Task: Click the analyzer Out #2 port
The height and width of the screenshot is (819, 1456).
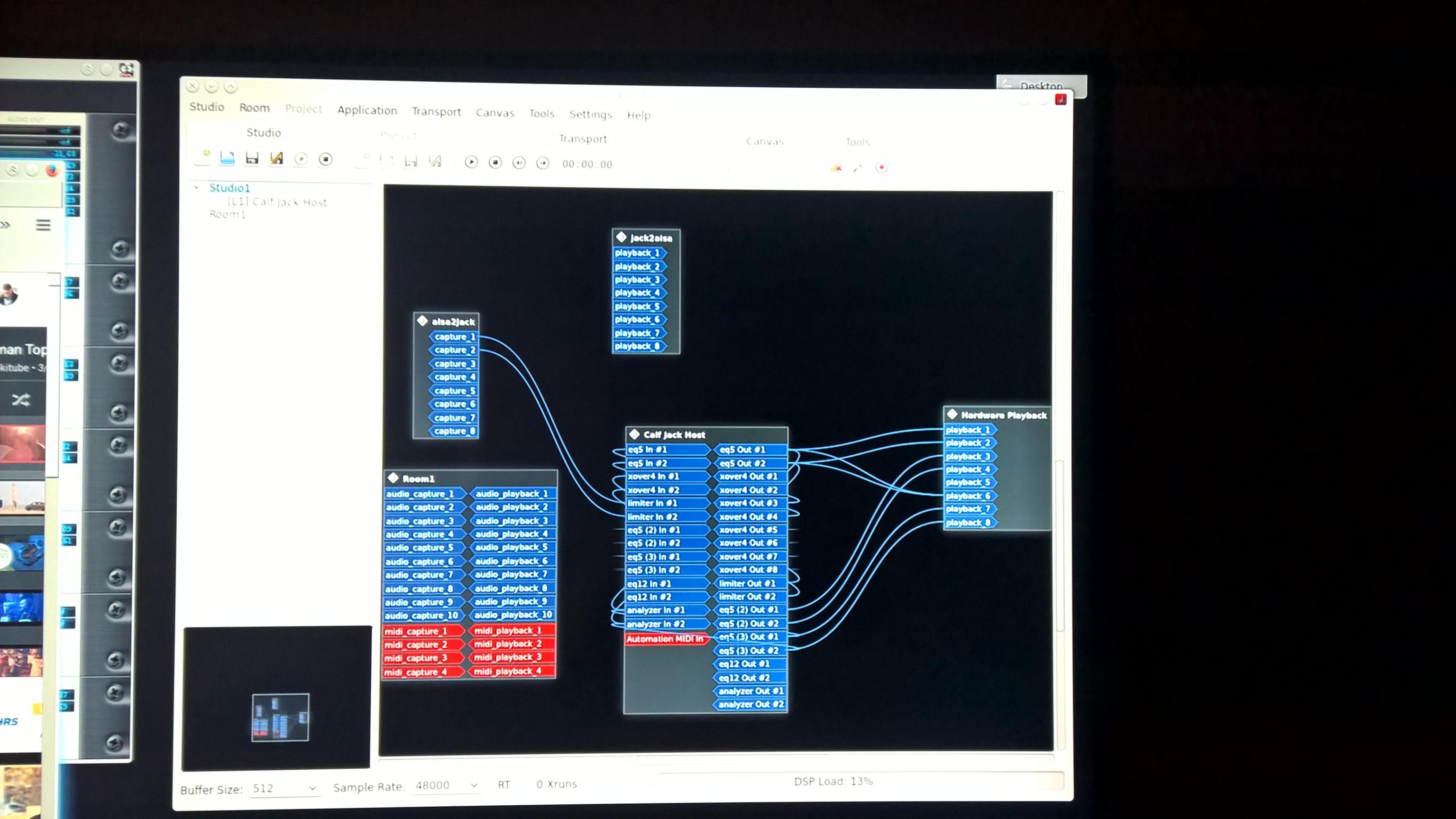Action: (750, 704)
